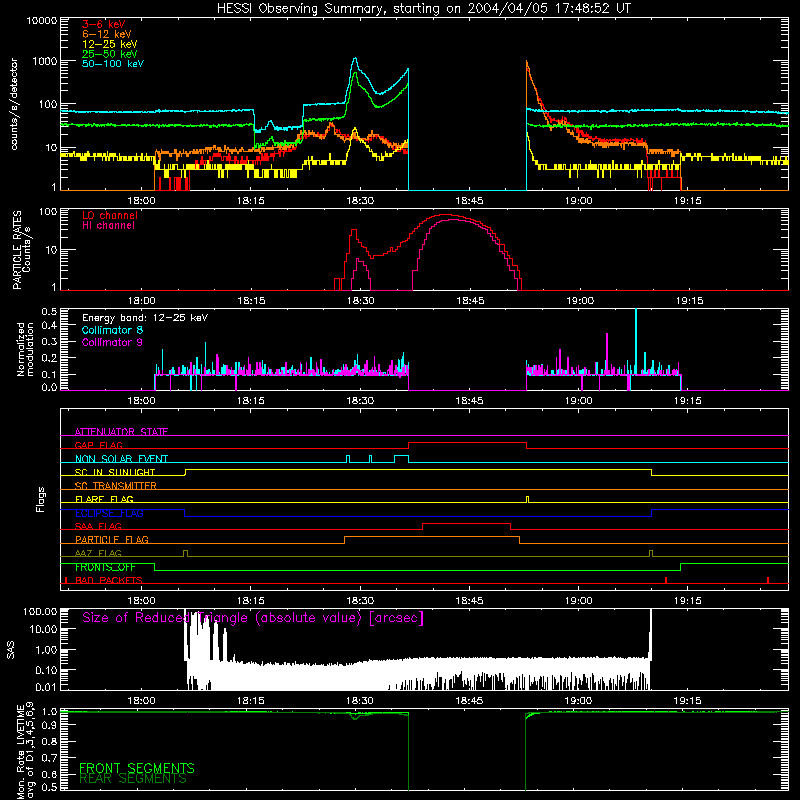Click 19:15 tick label under the SAS panel
This screenshot has width=800, height=800.
[688, 701]
